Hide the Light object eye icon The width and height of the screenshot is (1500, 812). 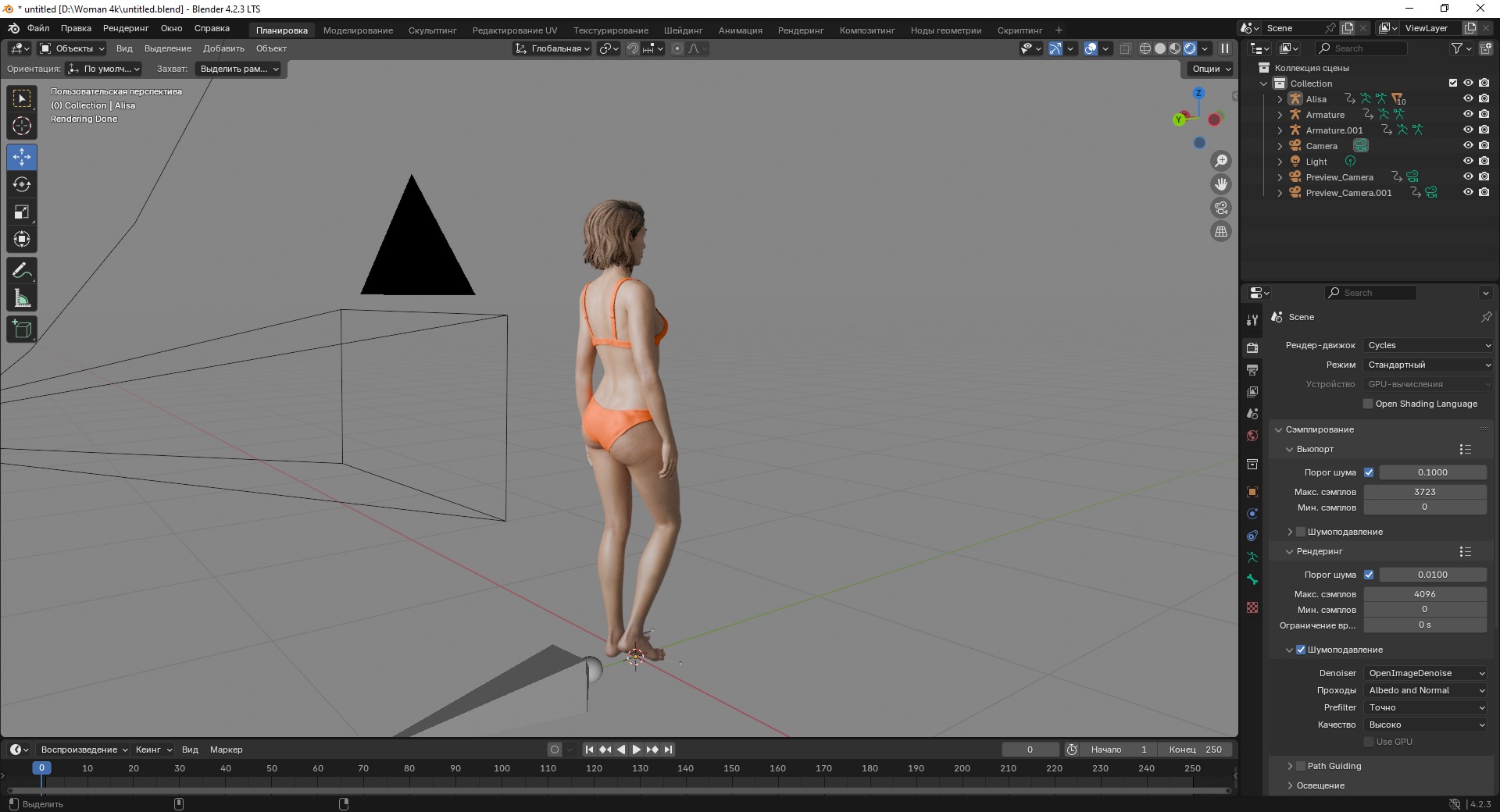tap(1468, 162)
